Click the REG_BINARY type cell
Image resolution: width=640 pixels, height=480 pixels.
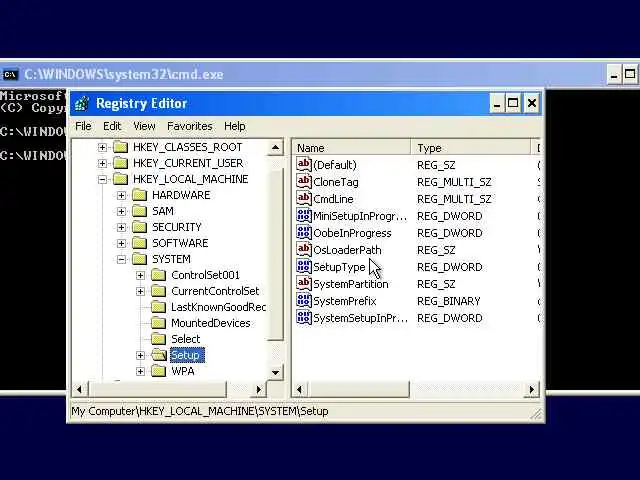449,301
